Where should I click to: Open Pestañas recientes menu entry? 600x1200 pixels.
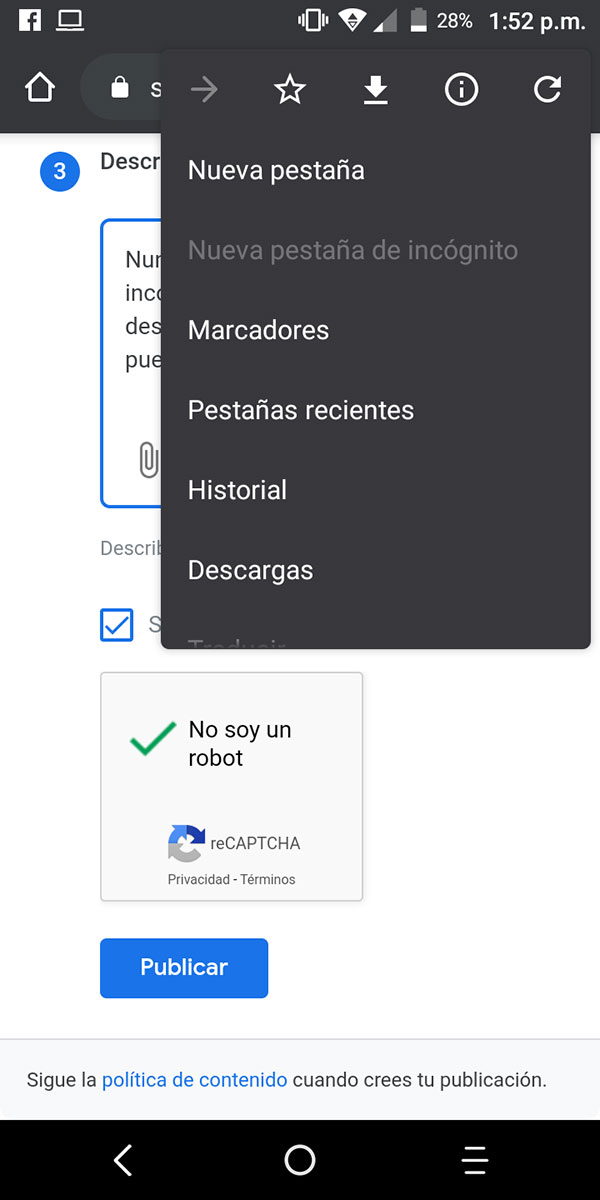(x=300, y=410)
